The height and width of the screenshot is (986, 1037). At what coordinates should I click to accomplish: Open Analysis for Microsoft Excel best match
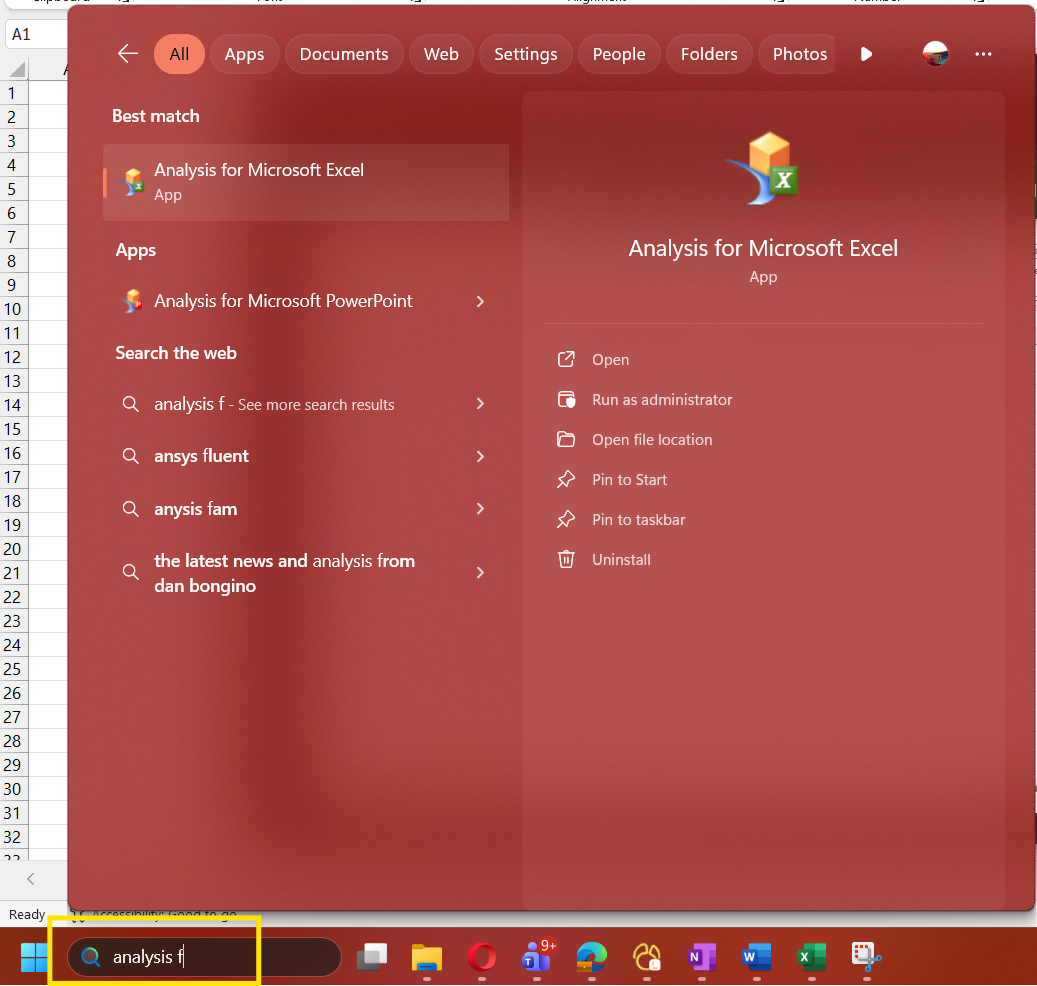(x=305, y=181)
